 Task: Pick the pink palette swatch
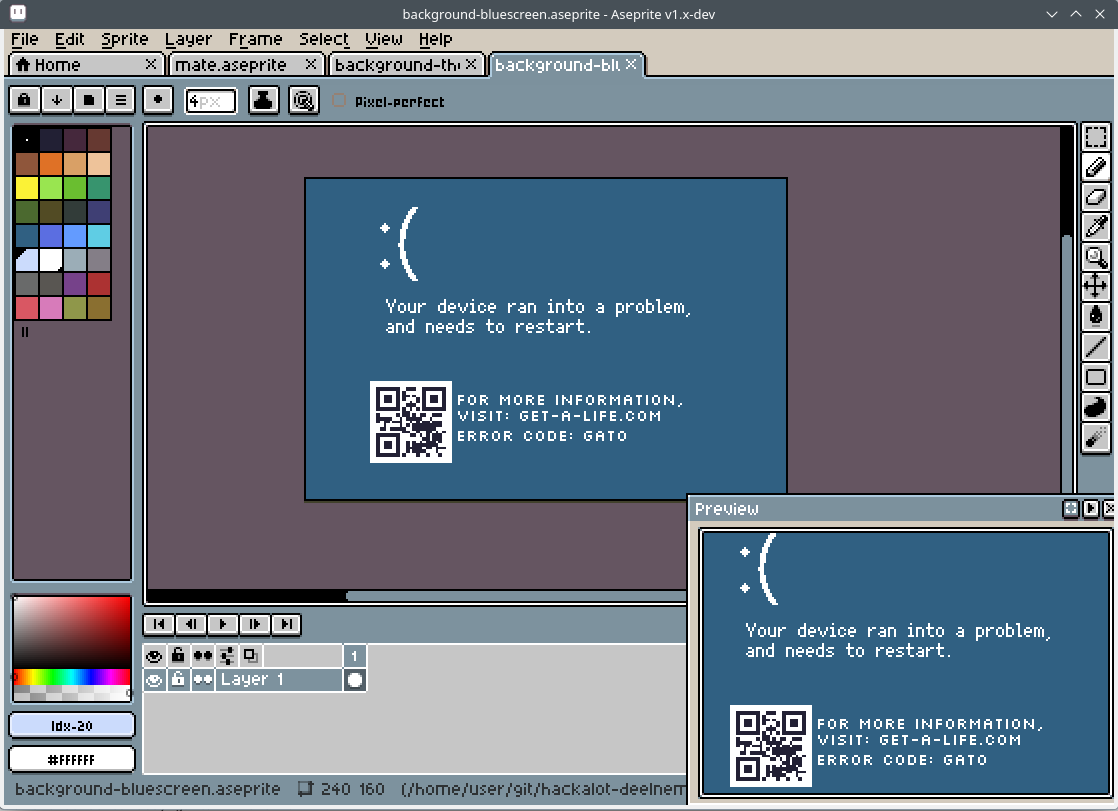point(51,307)
